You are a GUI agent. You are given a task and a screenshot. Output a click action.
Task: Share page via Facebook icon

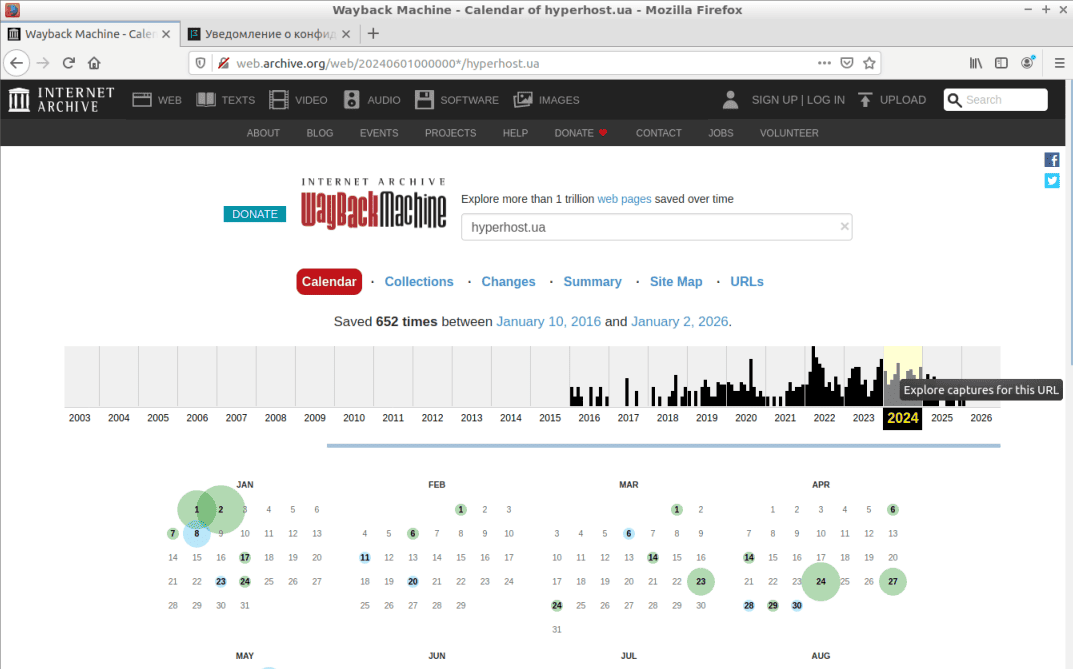[1052, 160]
